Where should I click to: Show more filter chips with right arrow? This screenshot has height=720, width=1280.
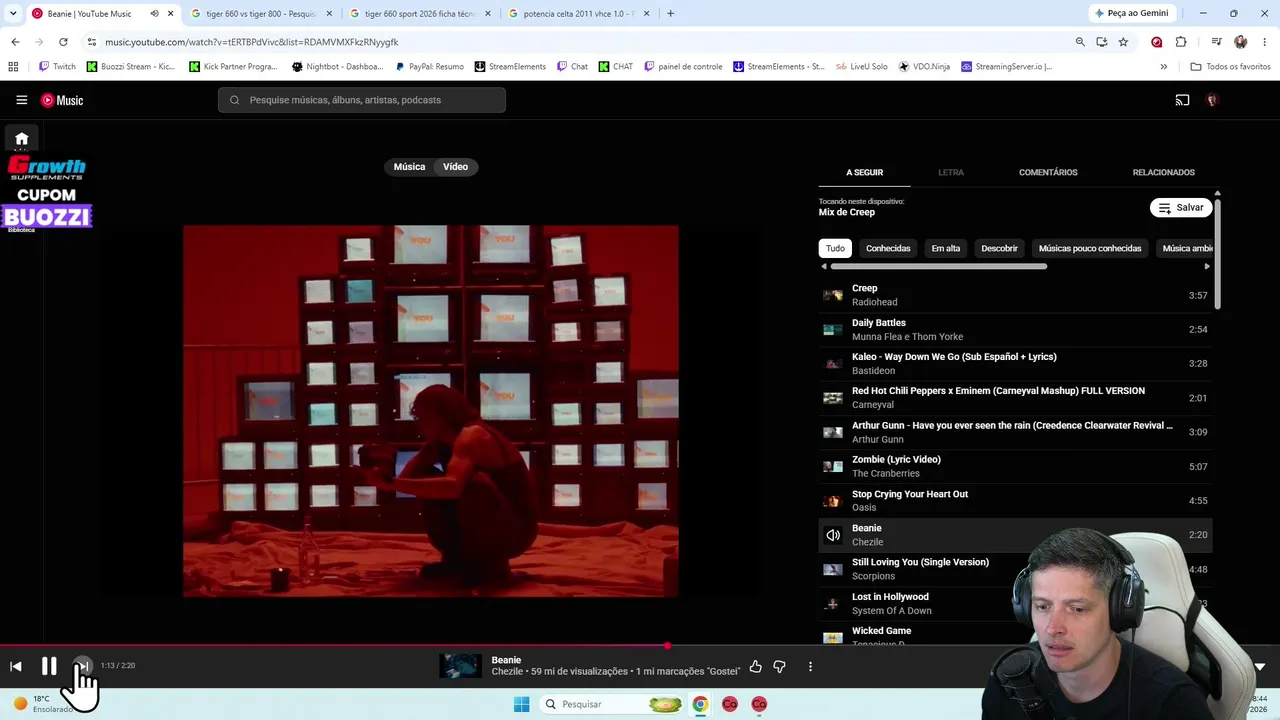(1207, 266)
